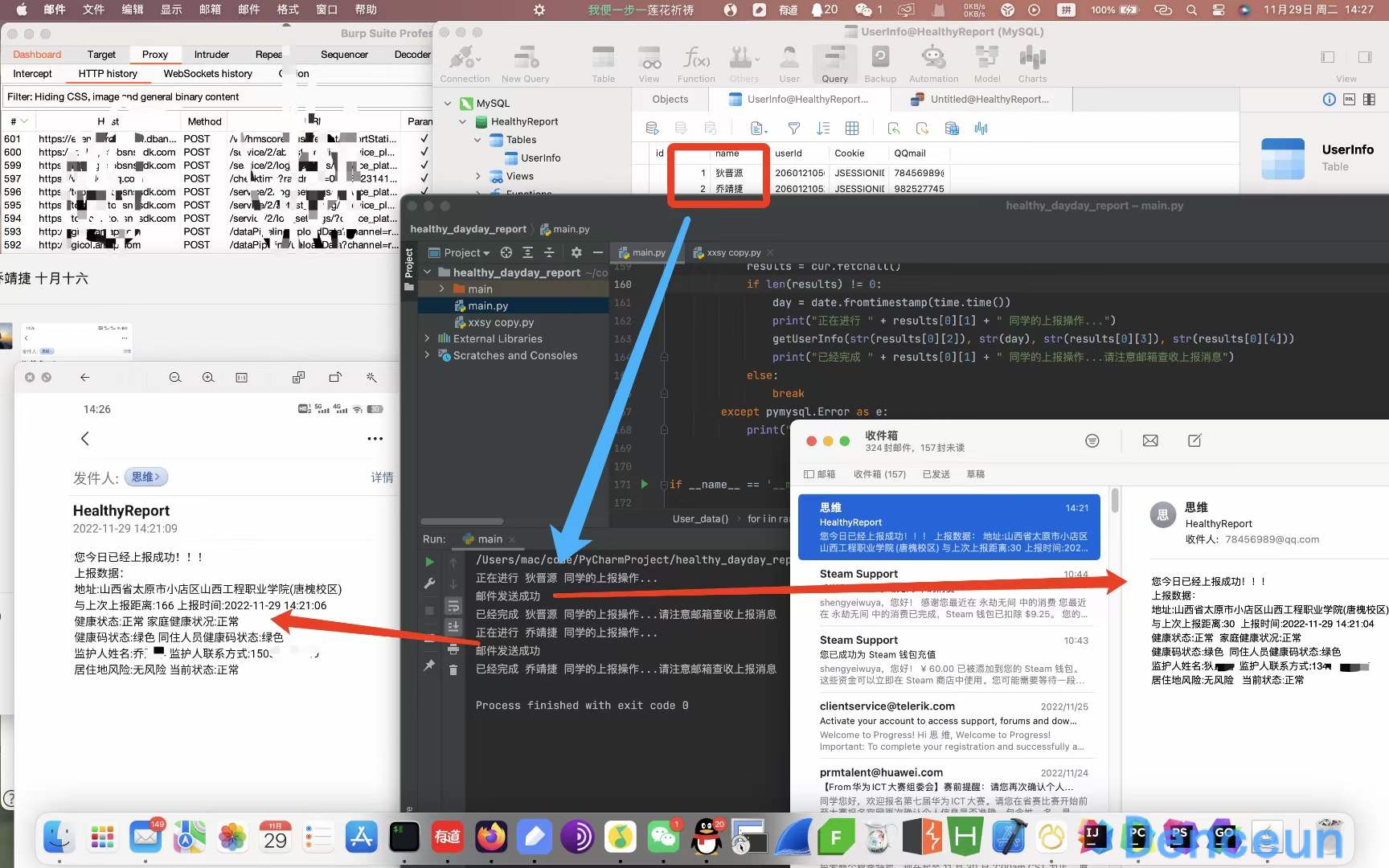Screen dimensions: 1389x868
Task: Toggle left sidebar view in Navicat
Action: tap(1328, 57)
